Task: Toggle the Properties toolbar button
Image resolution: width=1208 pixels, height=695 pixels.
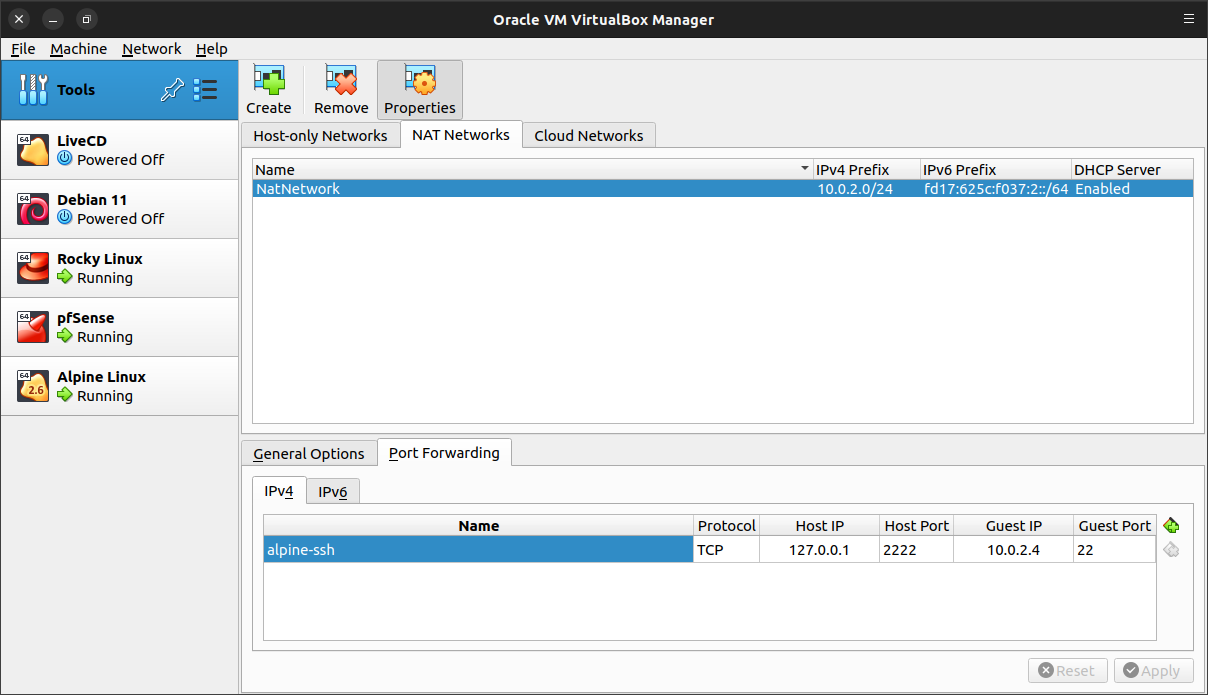Action: 420,90
